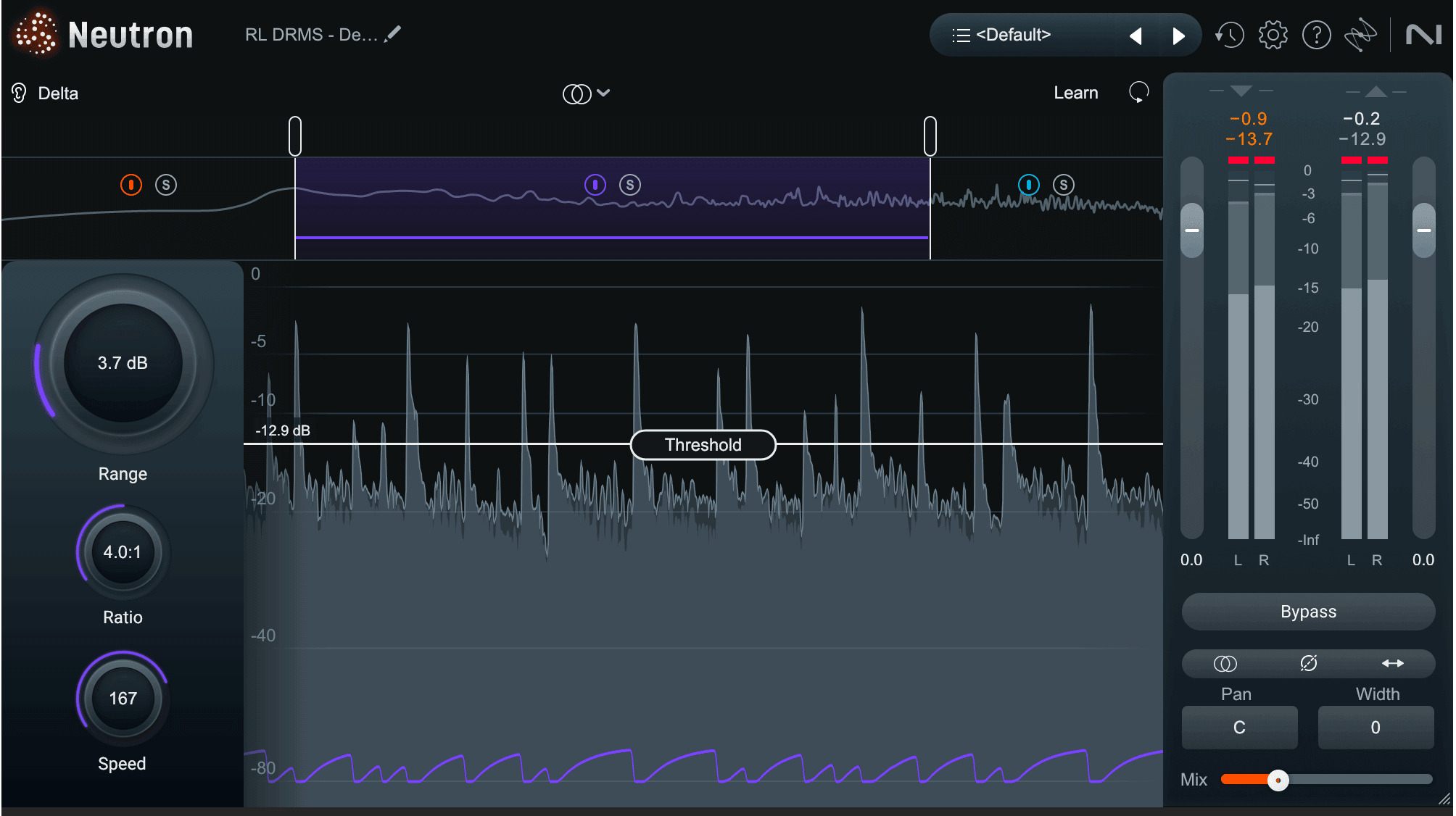Click the Pan value field showing C

1239,727
